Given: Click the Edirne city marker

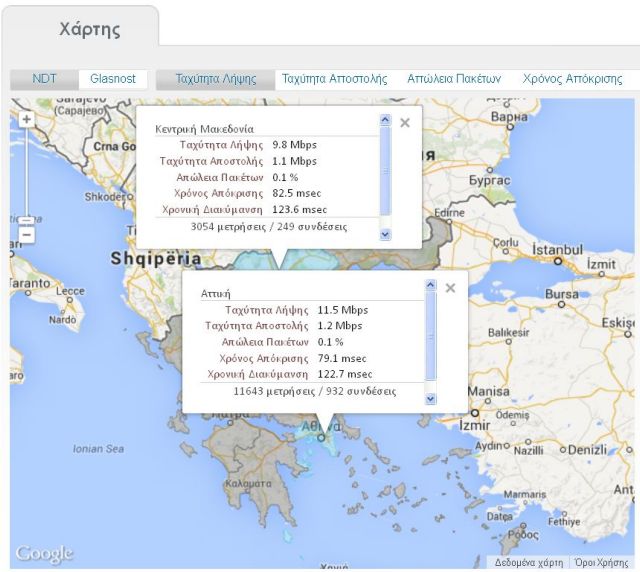Looking at the screenshot, I should coord(449,222).
